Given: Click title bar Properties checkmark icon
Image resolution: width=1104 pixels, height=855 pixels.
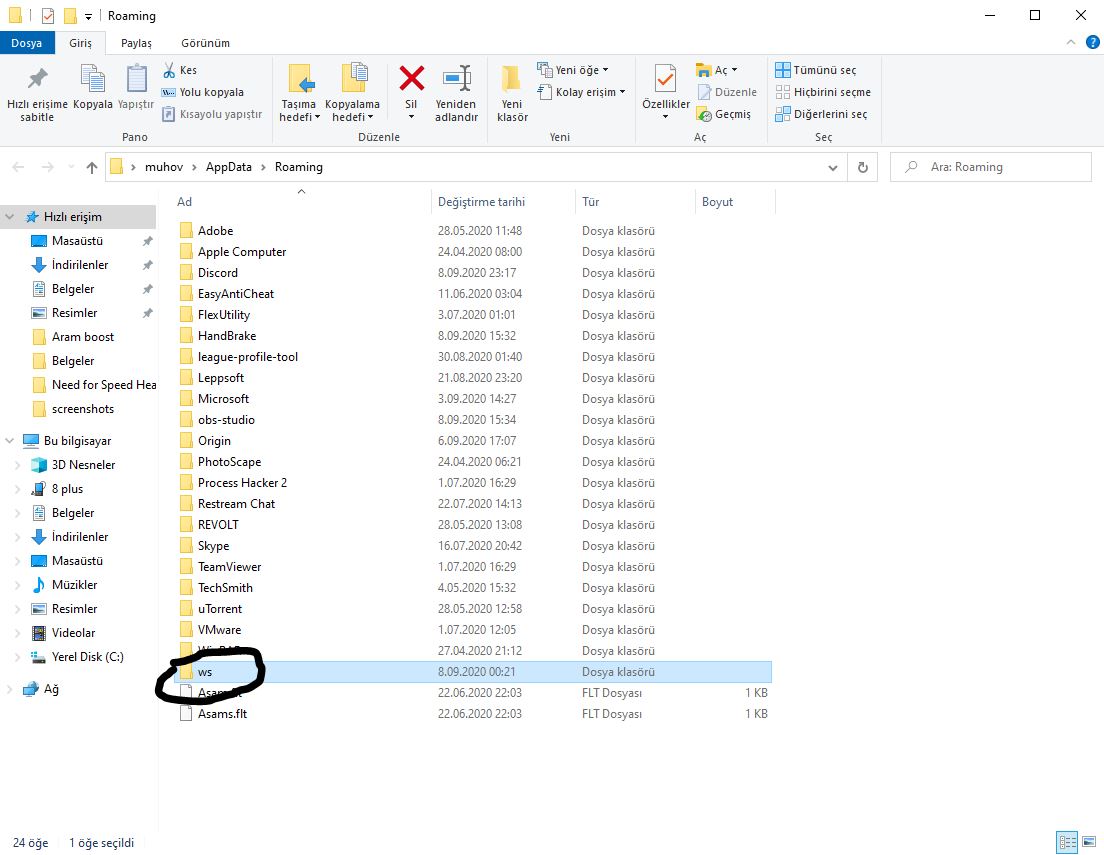Looking at the screenshot, I should coord(48,15).
